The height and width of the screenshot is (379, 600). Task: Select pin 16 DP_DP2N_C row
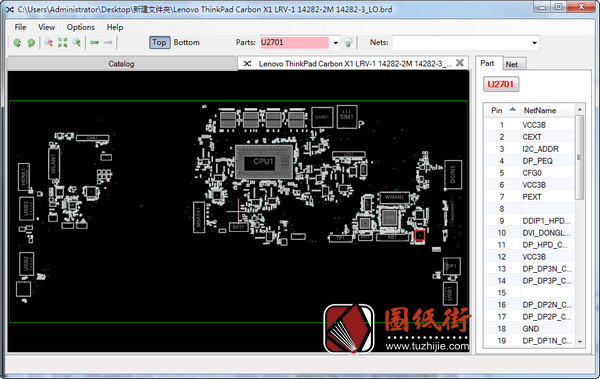click(530, 305)
